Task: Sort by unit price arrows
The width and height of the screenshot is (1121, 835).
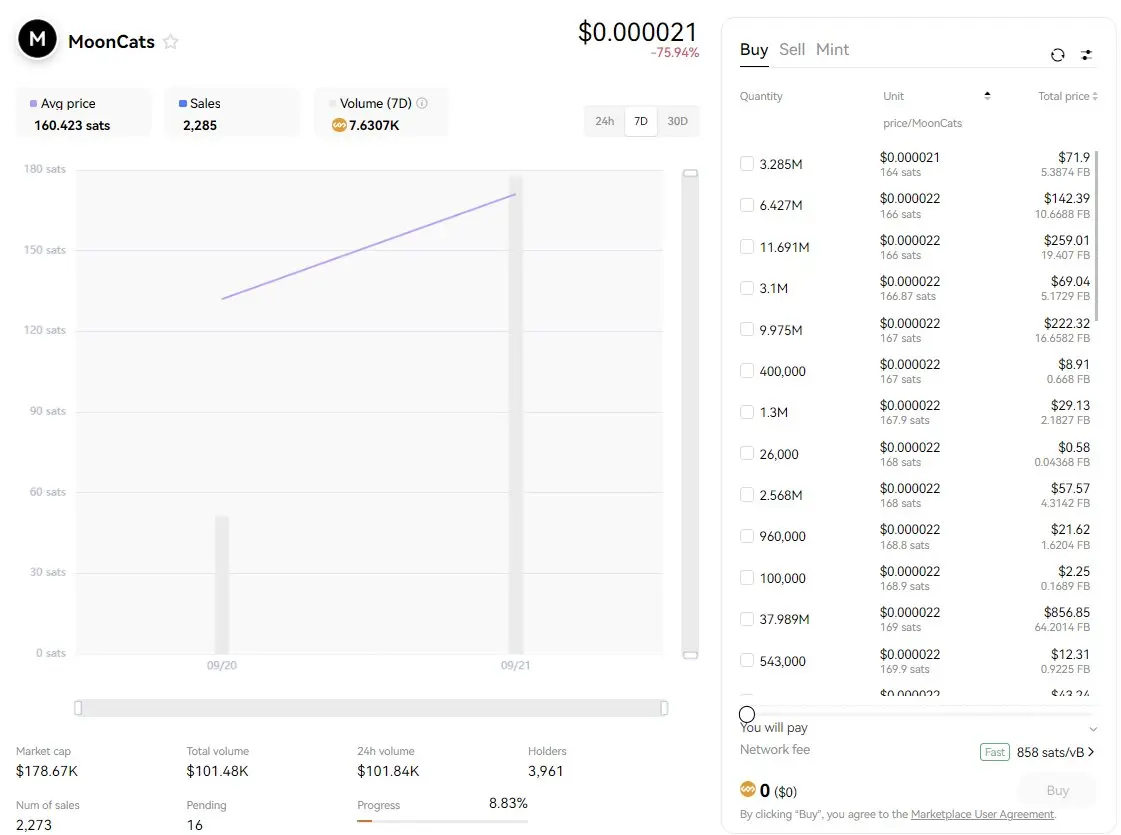Action: click(987, 95)
